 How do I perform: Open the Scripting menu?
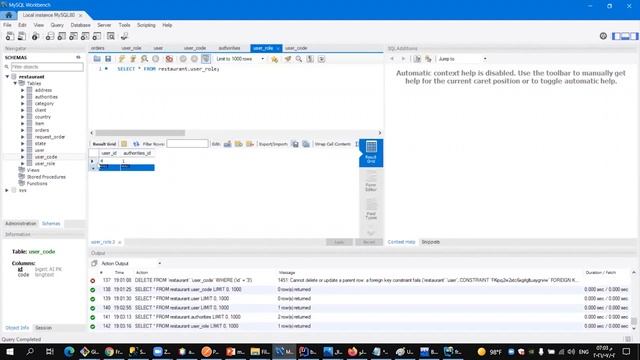point(146,25)
